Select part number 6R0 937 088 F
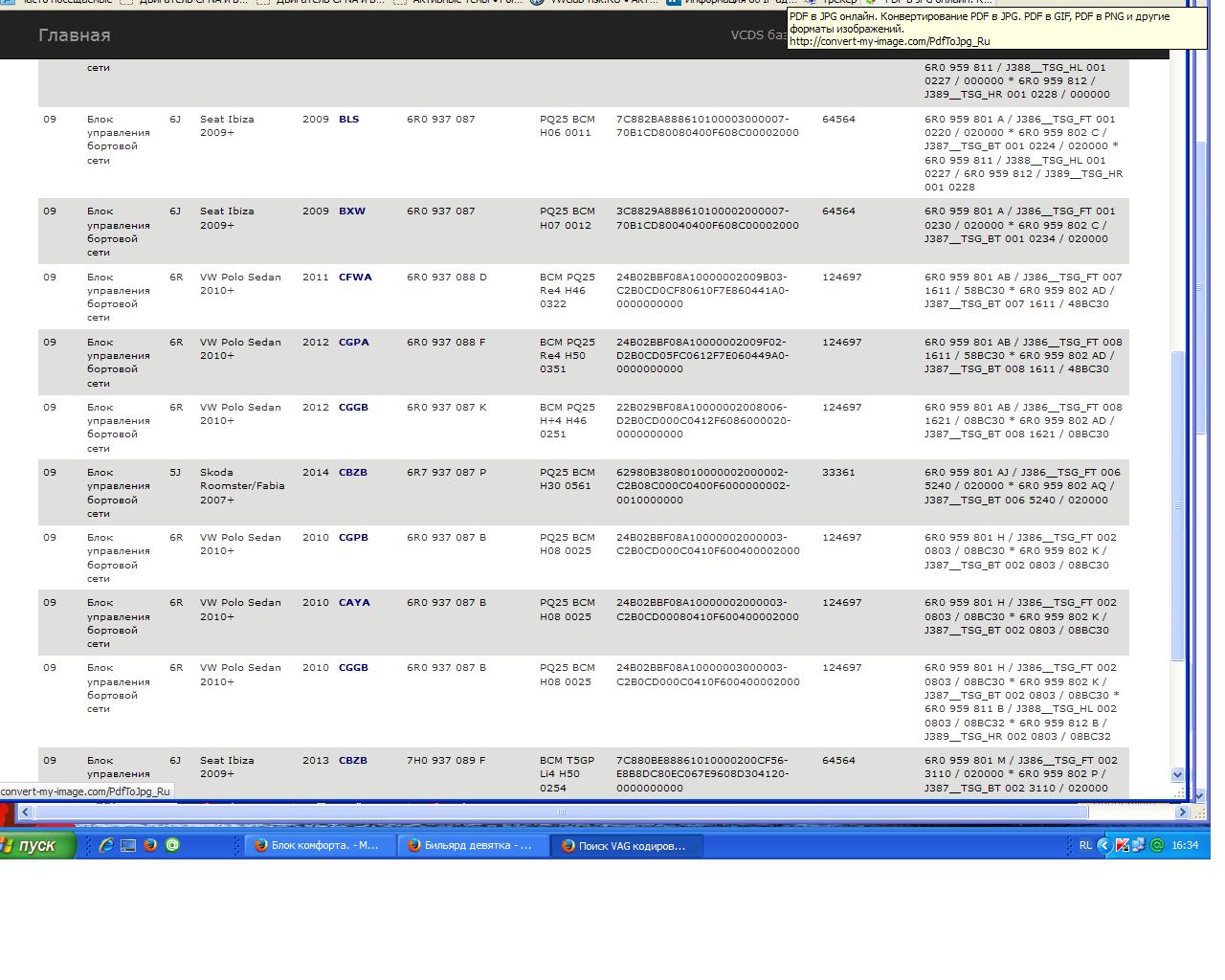This screenshot has width=1225, height=980. (x=446, y=343)
